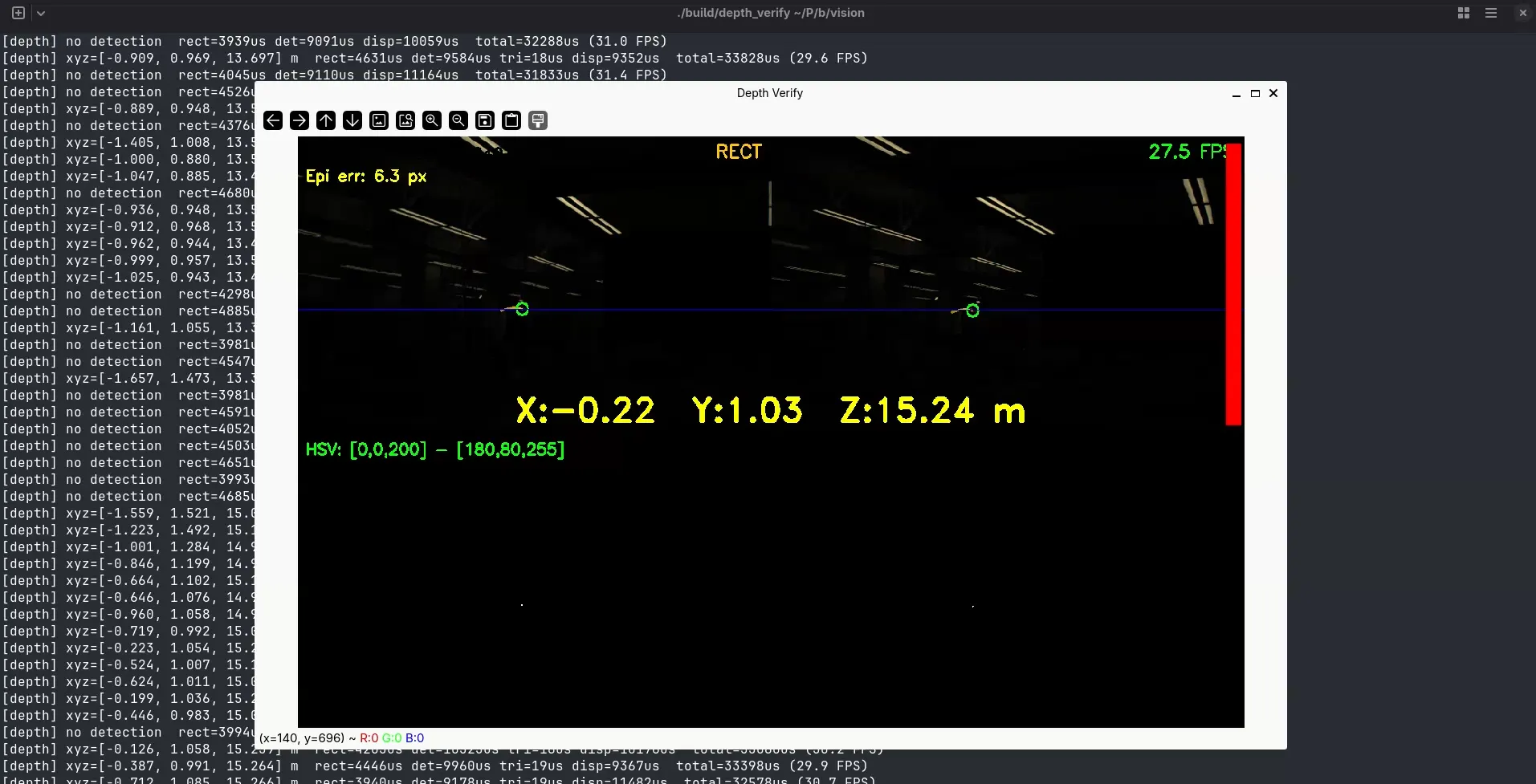The height and width of the screenshot is (784, 1536).
Task: Open the terminal hamburger menu
Action: pyautogui.click(x=1491, y=13)
